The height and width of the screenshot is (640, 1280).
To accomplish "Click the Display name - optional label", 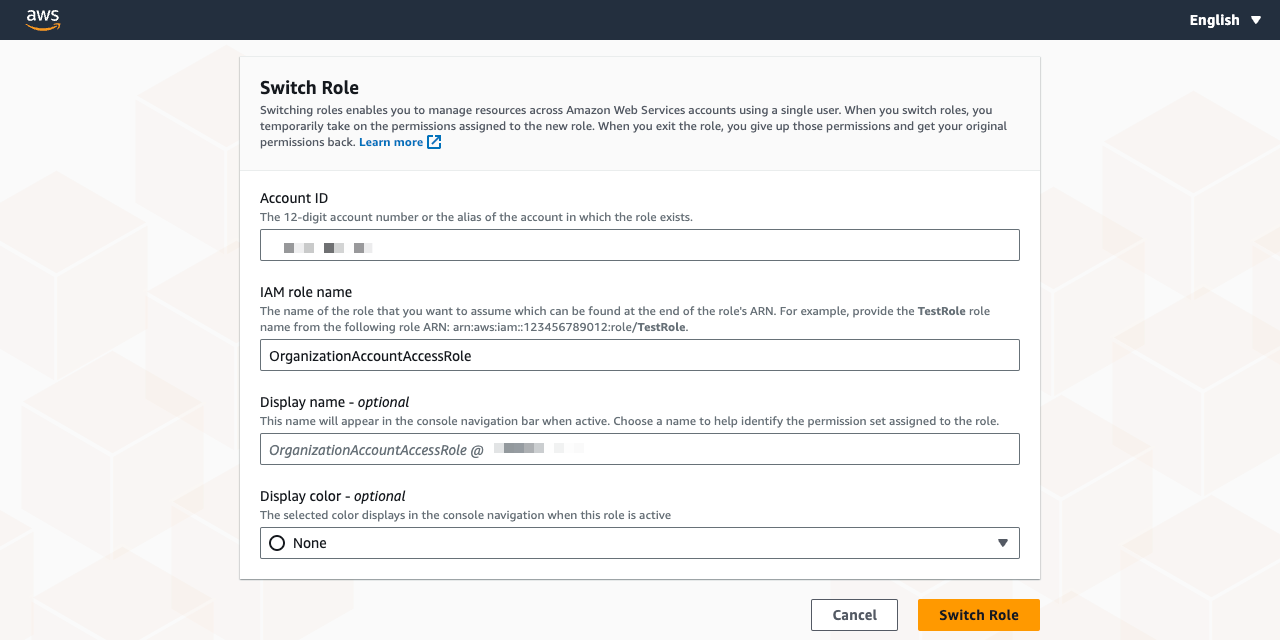I will coord(335,402).
